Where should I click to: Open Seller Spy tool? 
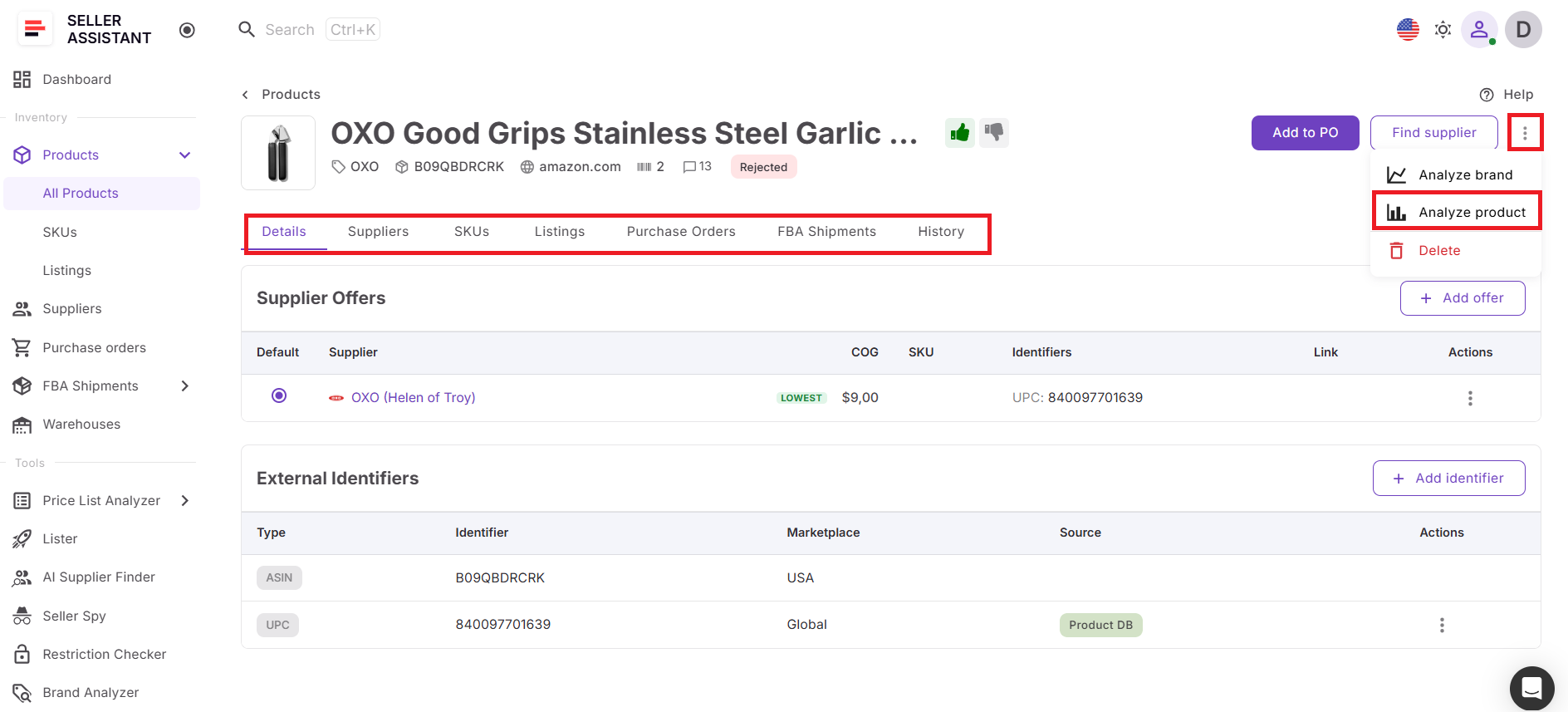coord(74,616)
